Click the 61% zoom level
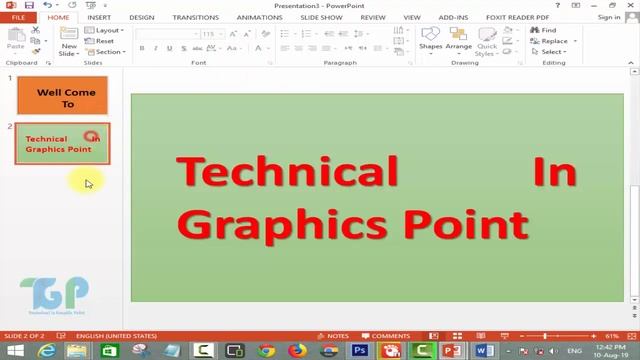 pyautogui.click(x=612, y=336)
